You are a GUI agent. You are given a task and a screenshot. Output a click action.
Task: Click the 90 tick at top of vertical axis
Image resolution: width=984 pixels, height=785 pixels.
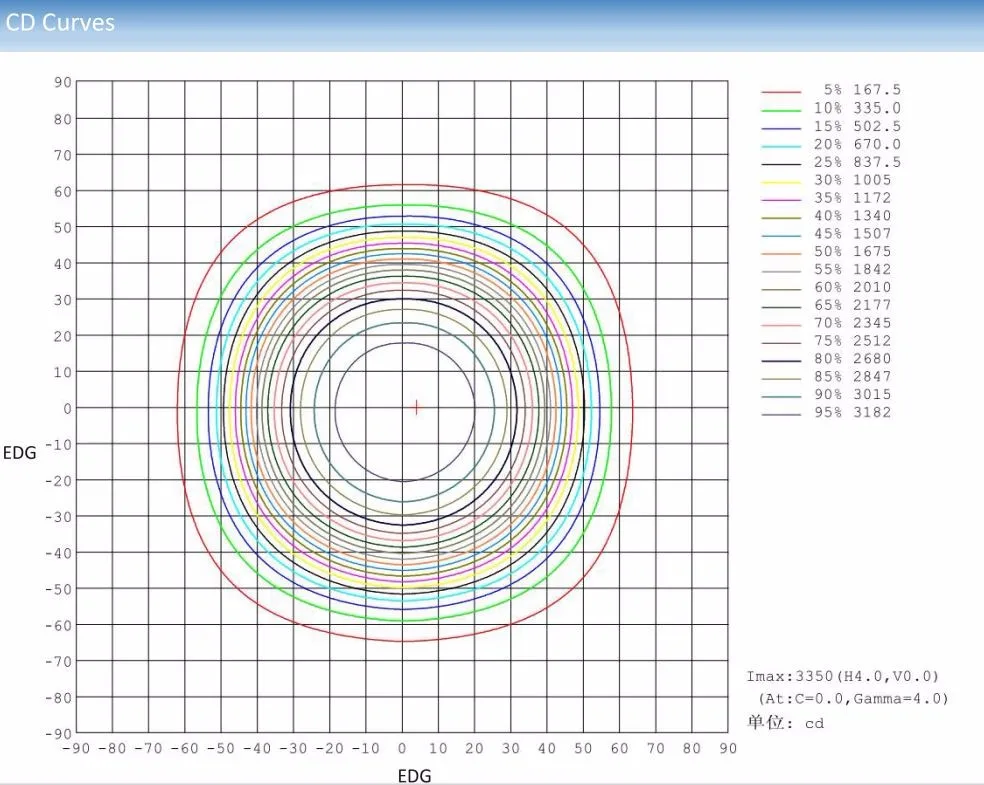[62, 83]
